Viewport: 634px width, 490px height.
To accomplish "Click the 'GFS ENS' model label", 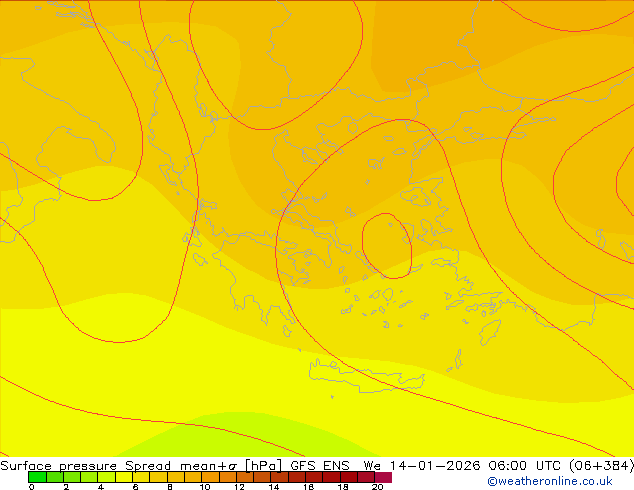I will (x=320, y=466).
